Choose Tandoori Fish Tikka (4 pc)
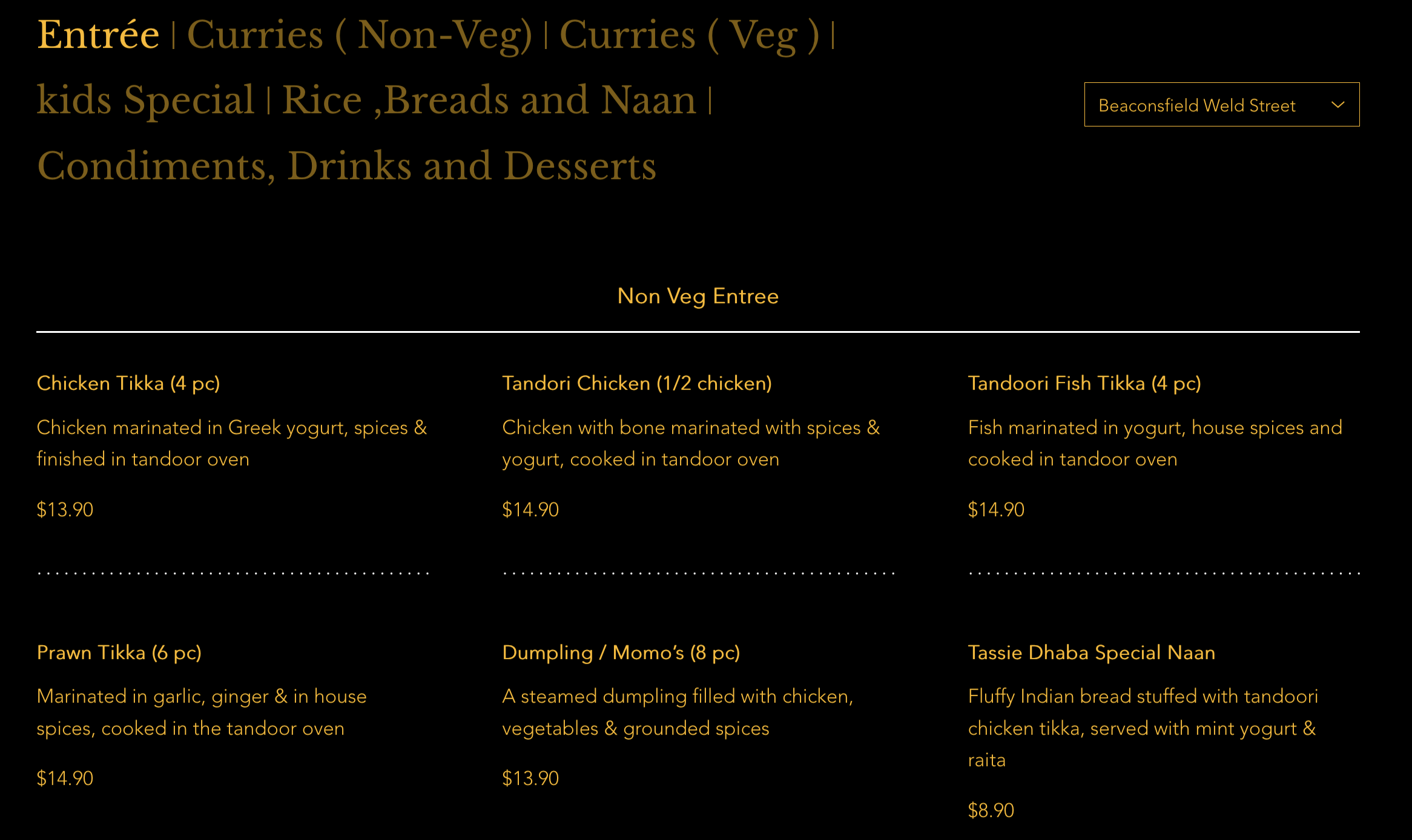Screen dimensions: 1412x840 [x=1084, y=383]
